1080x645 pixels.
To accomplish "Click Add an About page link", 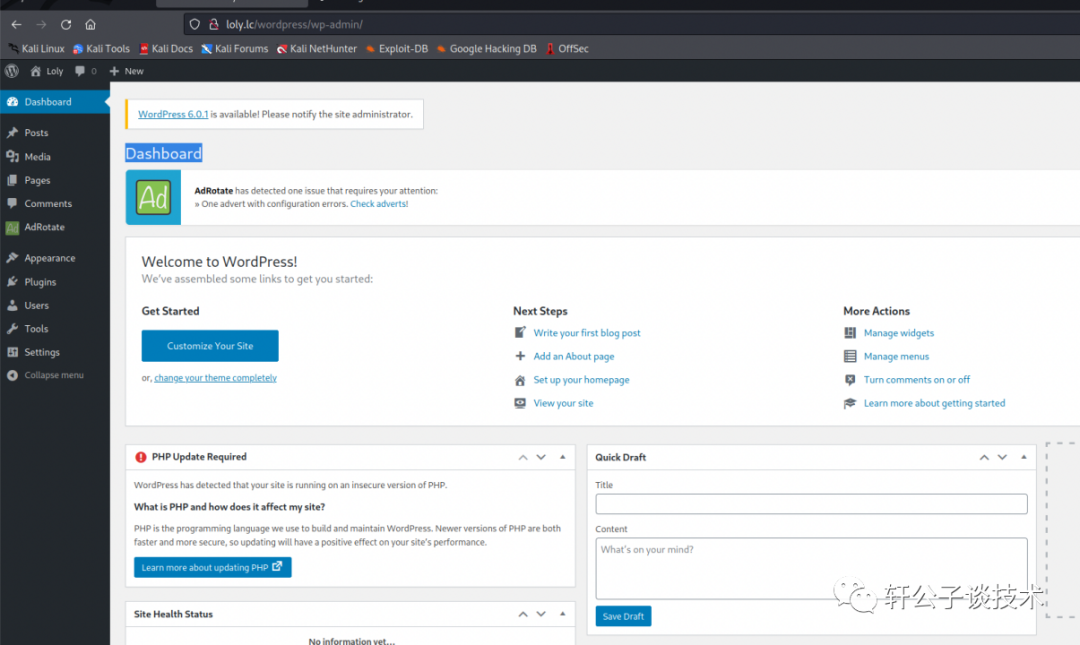I will coord(574,356).
